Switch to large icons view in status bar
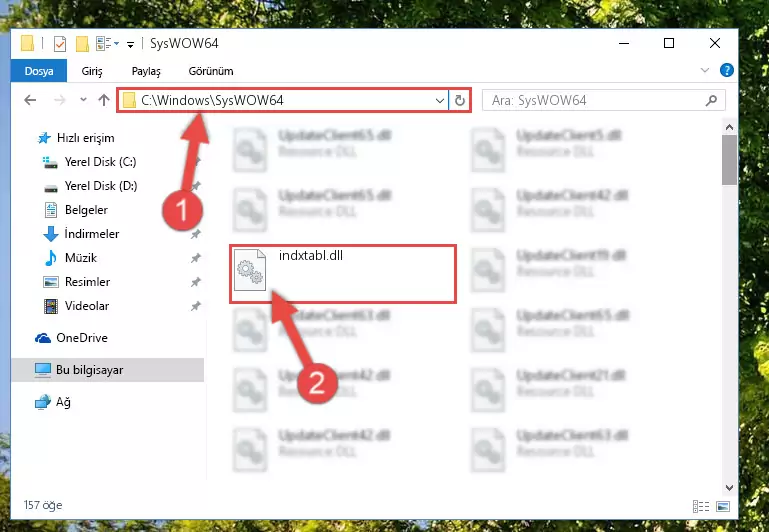 [x=723, y=506]
